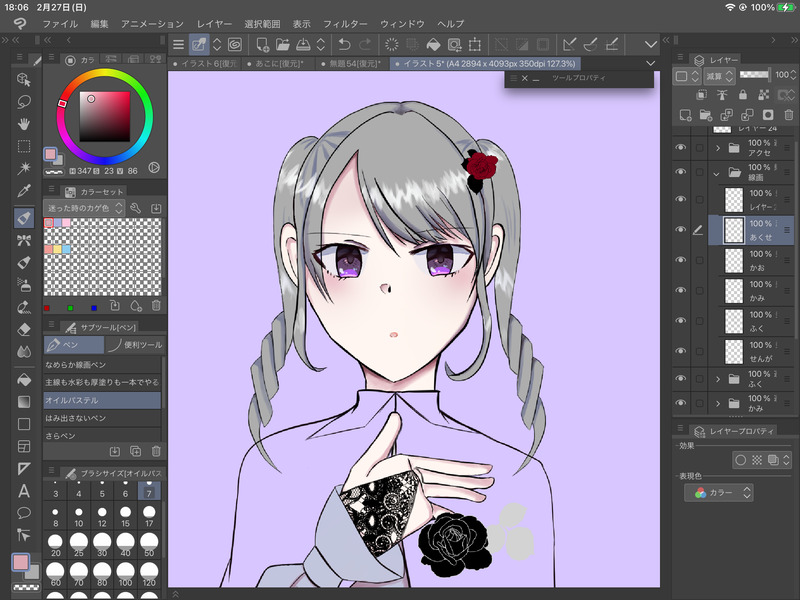Click the Create layer mask icon
This screenshot has height=600, width=800.
pyautogui.click(x=768, y=115)
